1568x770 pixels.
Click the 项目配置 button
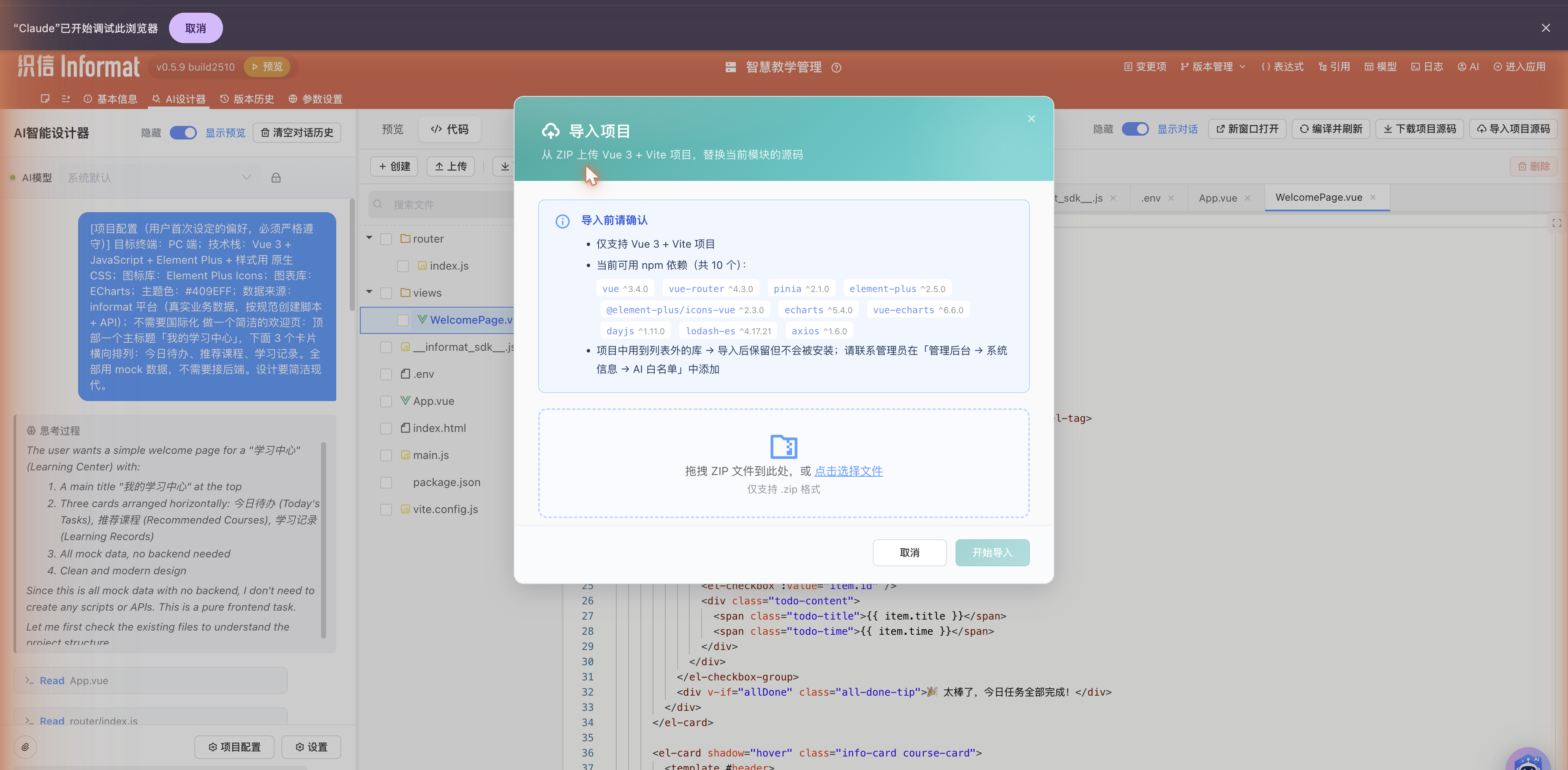click(234, 747)
